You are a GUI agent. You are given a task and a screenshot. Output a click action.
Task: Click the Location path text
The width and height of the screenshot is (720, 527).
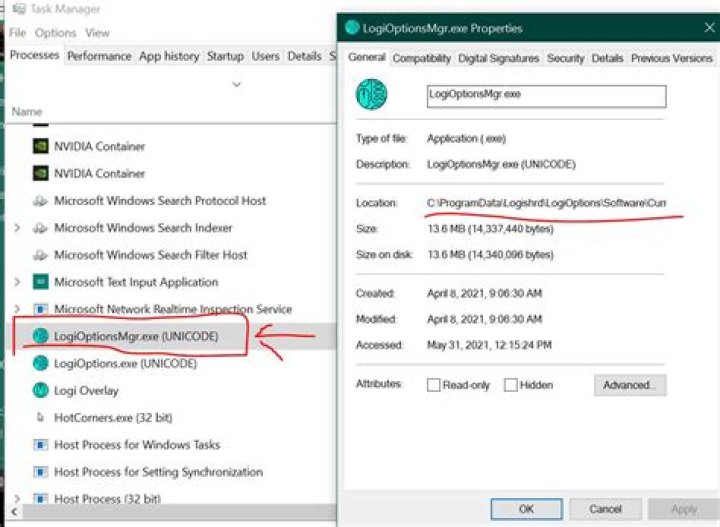[546, 203]
